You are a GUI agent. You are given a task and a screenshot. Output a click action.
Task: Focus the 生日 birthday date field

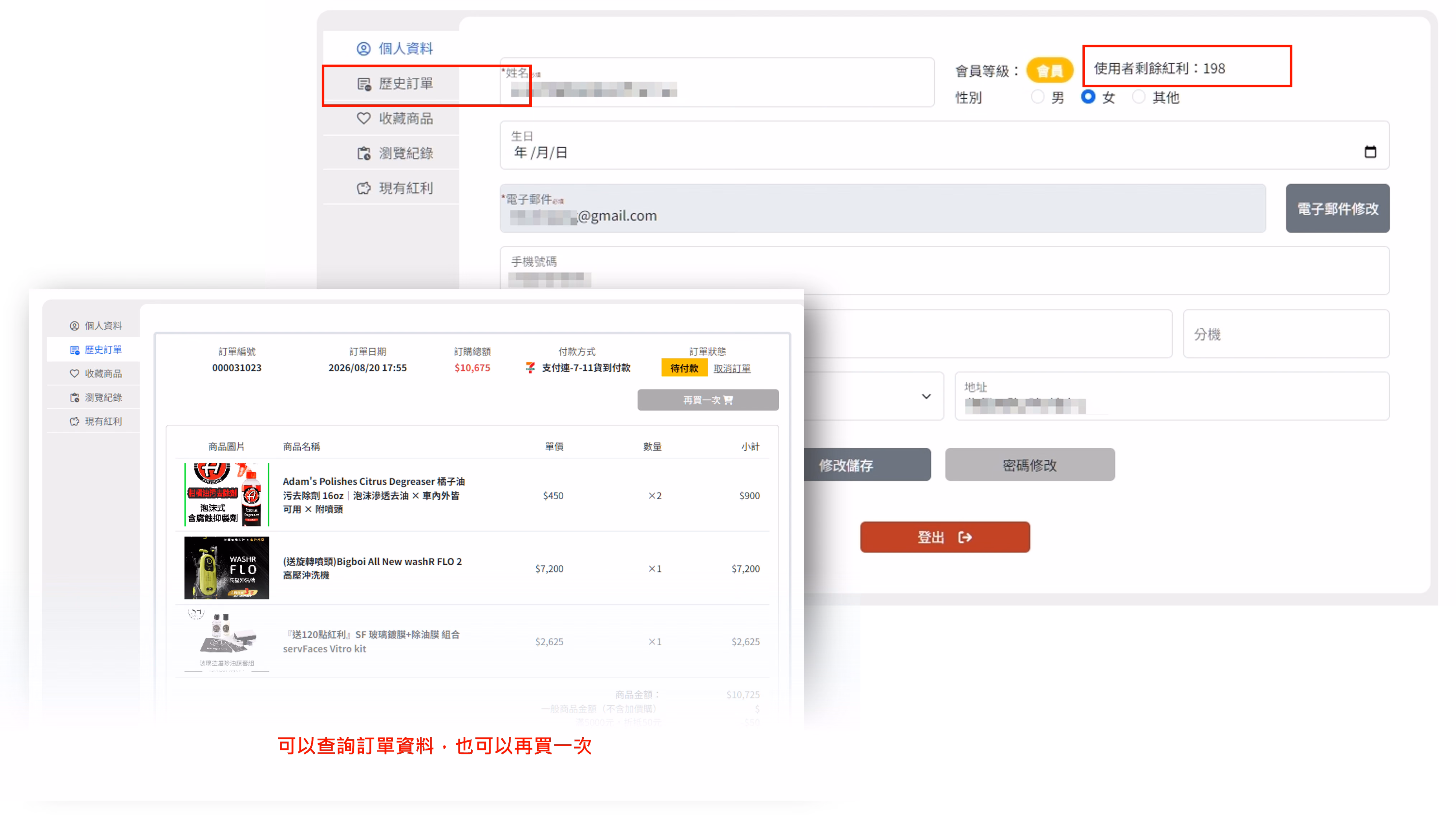click(944, 145)
